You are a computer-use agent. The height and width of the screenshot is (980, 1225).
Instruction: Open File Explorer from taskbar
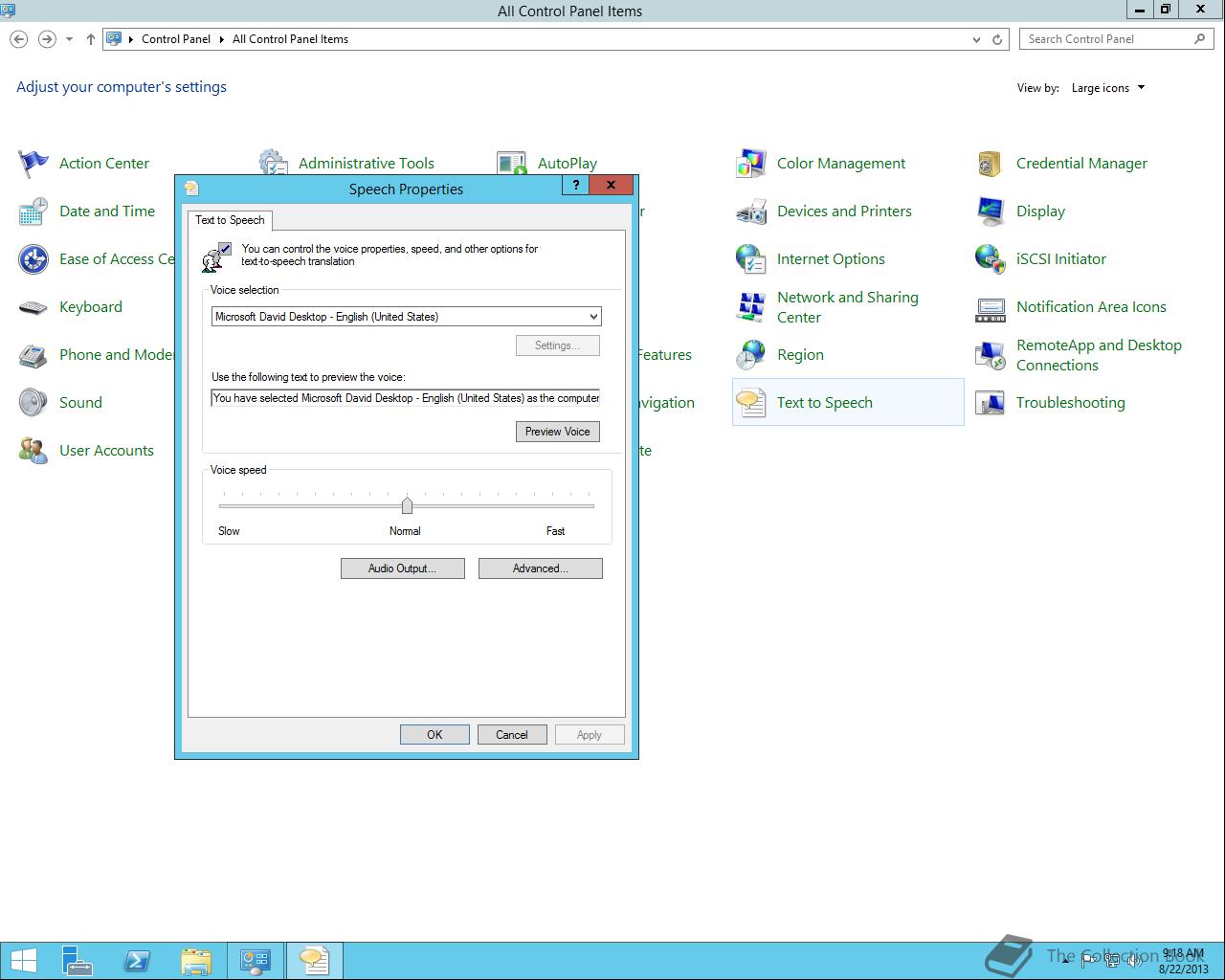click(x=196, y=961)
